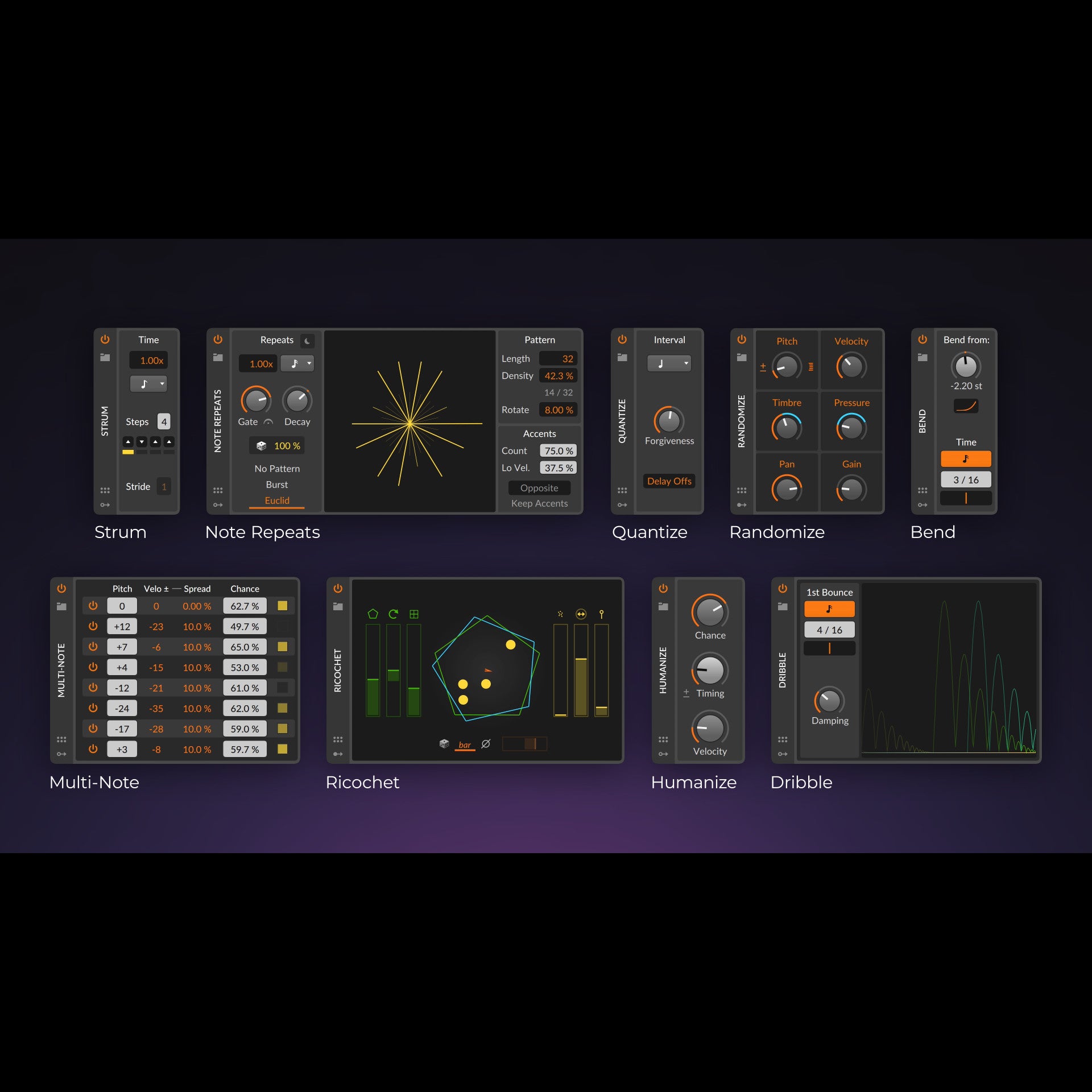Click the color swatch on the 65.0 % row
This screenshot has height=1092, width=1092.
[282, 647]
